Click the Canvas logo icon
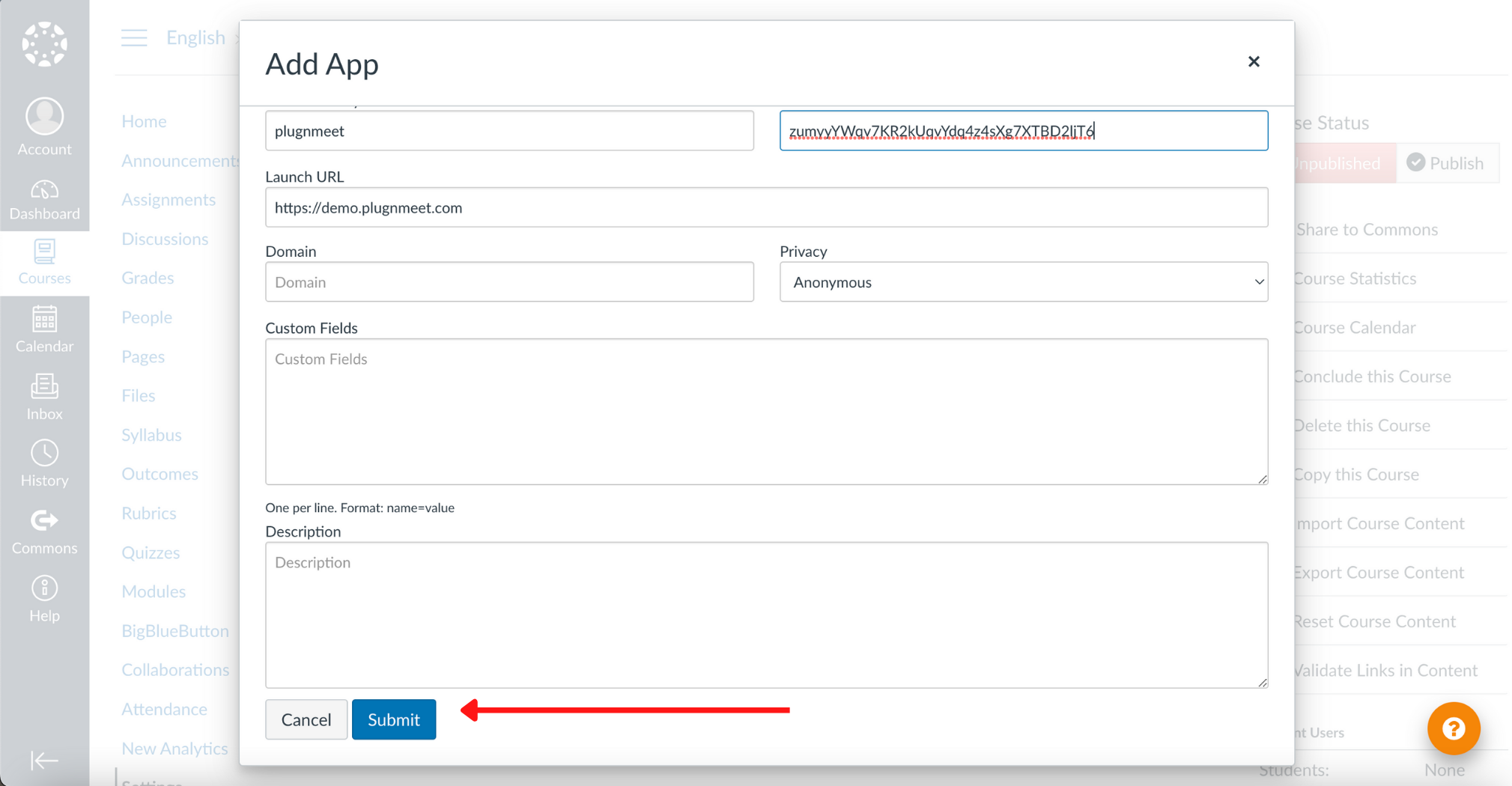Screen dimensions: 1512x786 (x=44, y=44)
